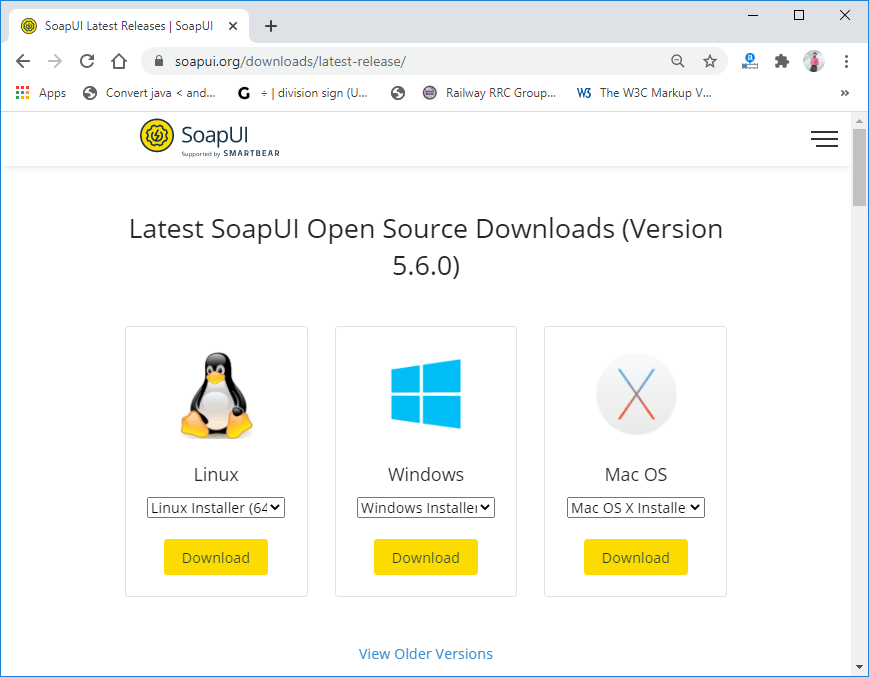This screenshot has height=677, width=869.
Task: Open Chrome three-dot menu
Action: [x=846, y=61]
